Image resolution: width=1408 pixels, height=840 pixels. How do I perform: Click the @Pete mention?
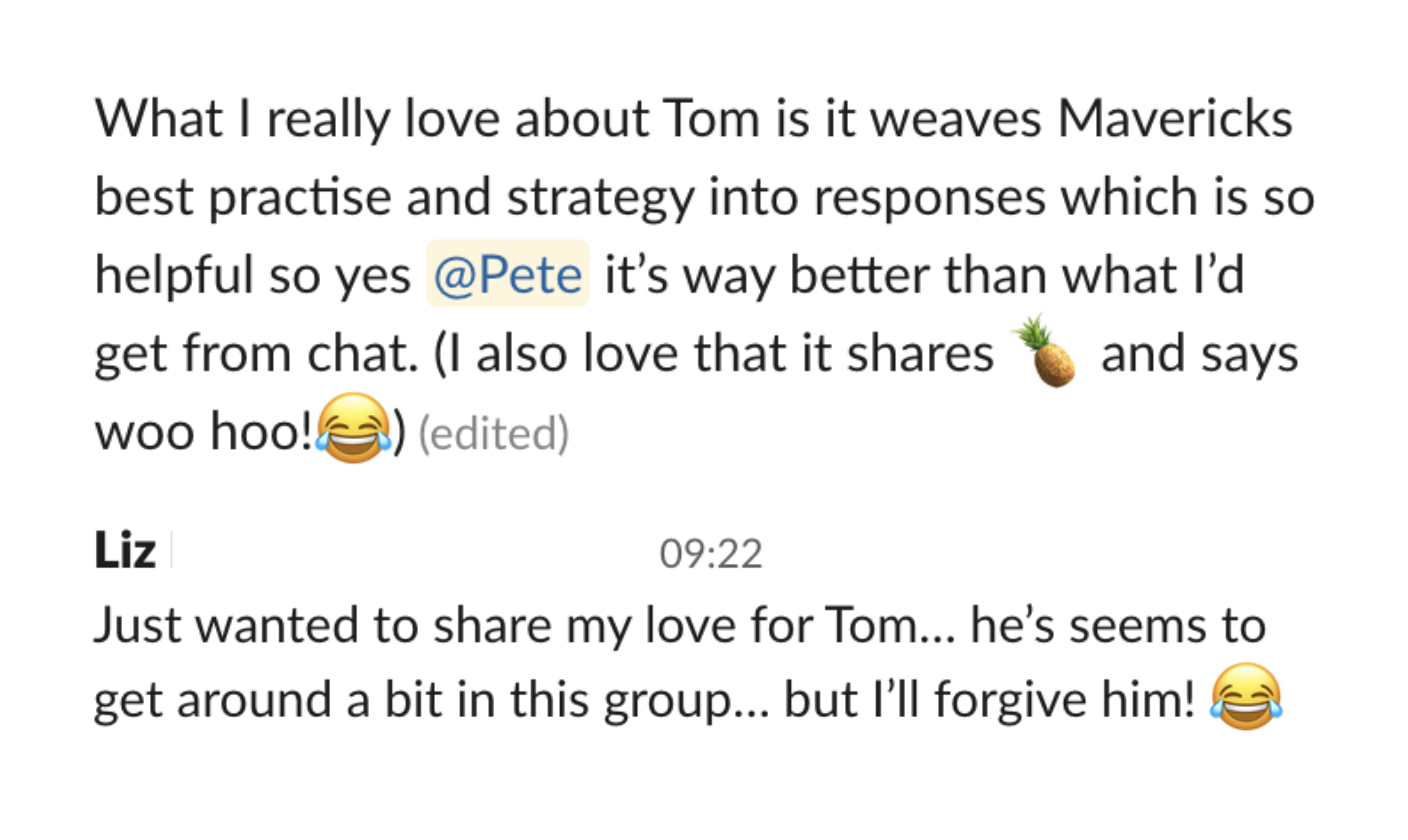point(508,274)
